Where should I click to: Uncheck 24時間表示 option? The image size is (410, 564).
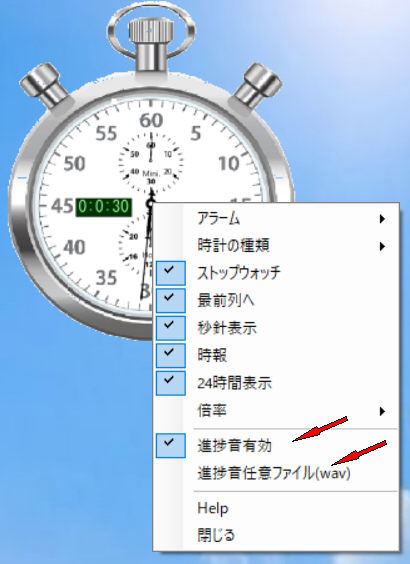[x=277, y=383]
